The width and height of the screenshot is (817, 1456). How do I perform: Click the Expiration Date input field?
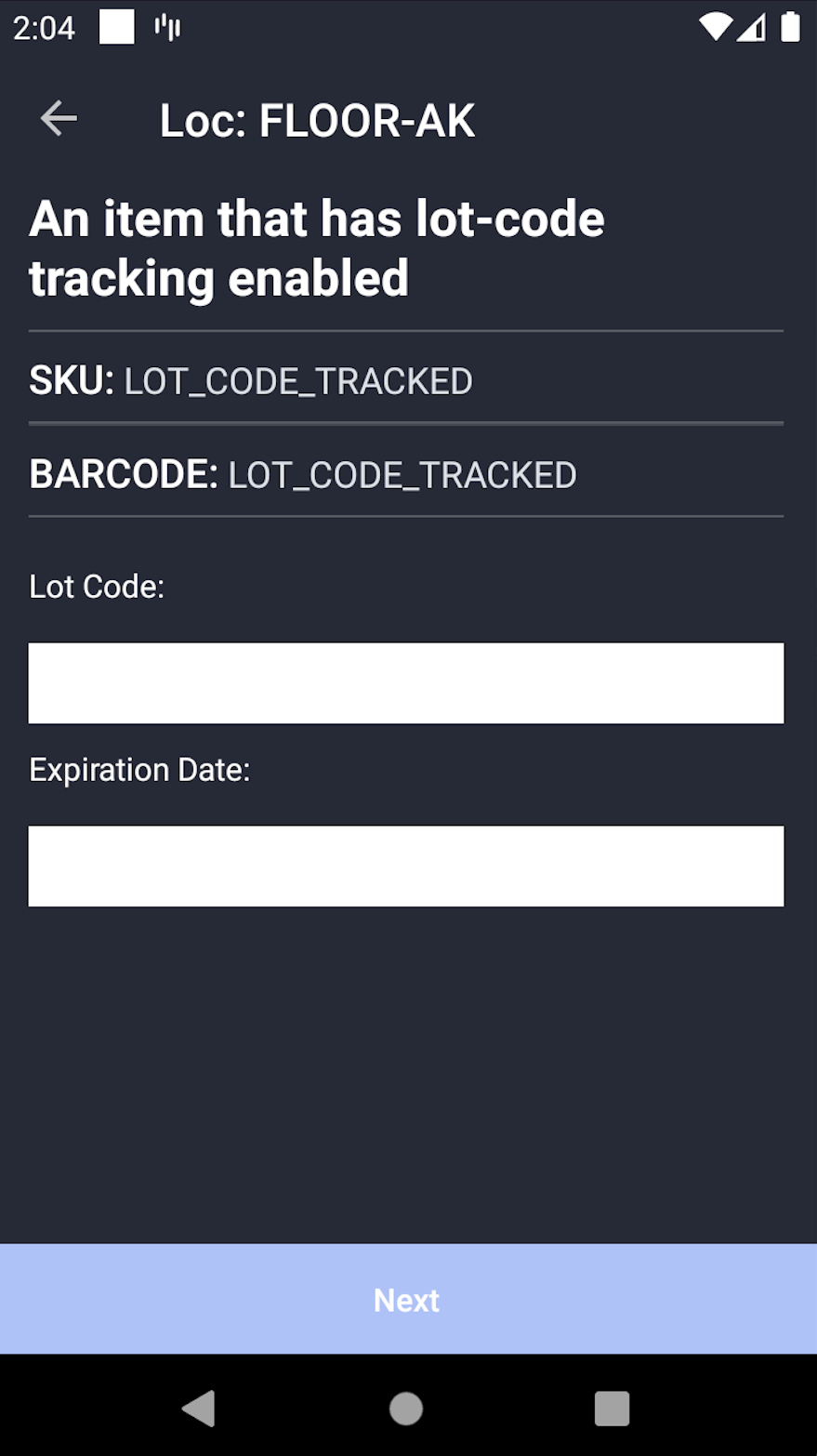point(406,865)
